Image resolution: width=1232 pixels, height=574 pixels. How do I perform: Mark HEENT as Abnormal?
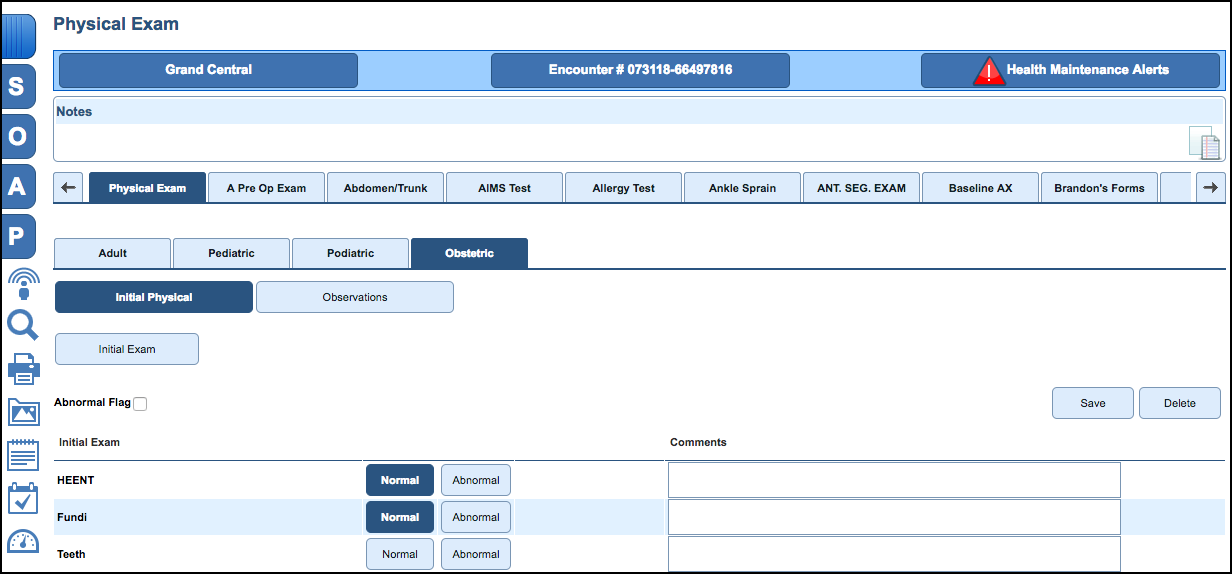[476, 480]
